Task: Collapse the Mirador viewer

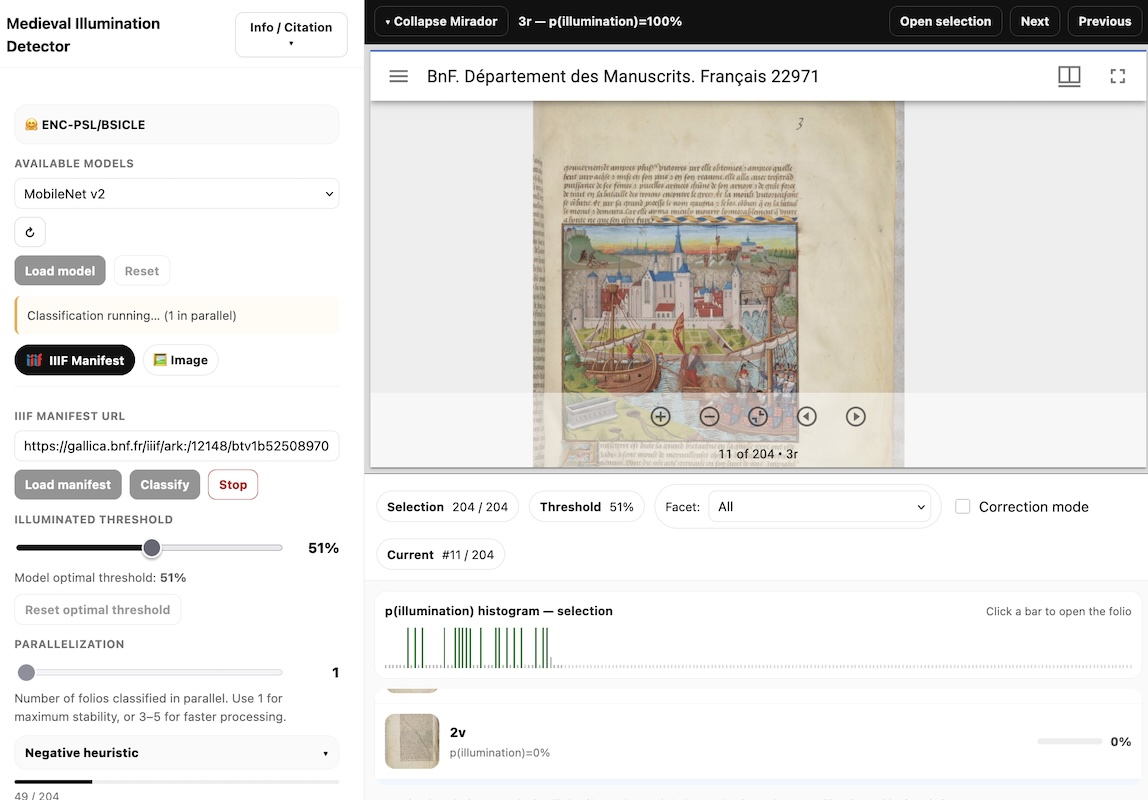Action: [x=441, y=21]
